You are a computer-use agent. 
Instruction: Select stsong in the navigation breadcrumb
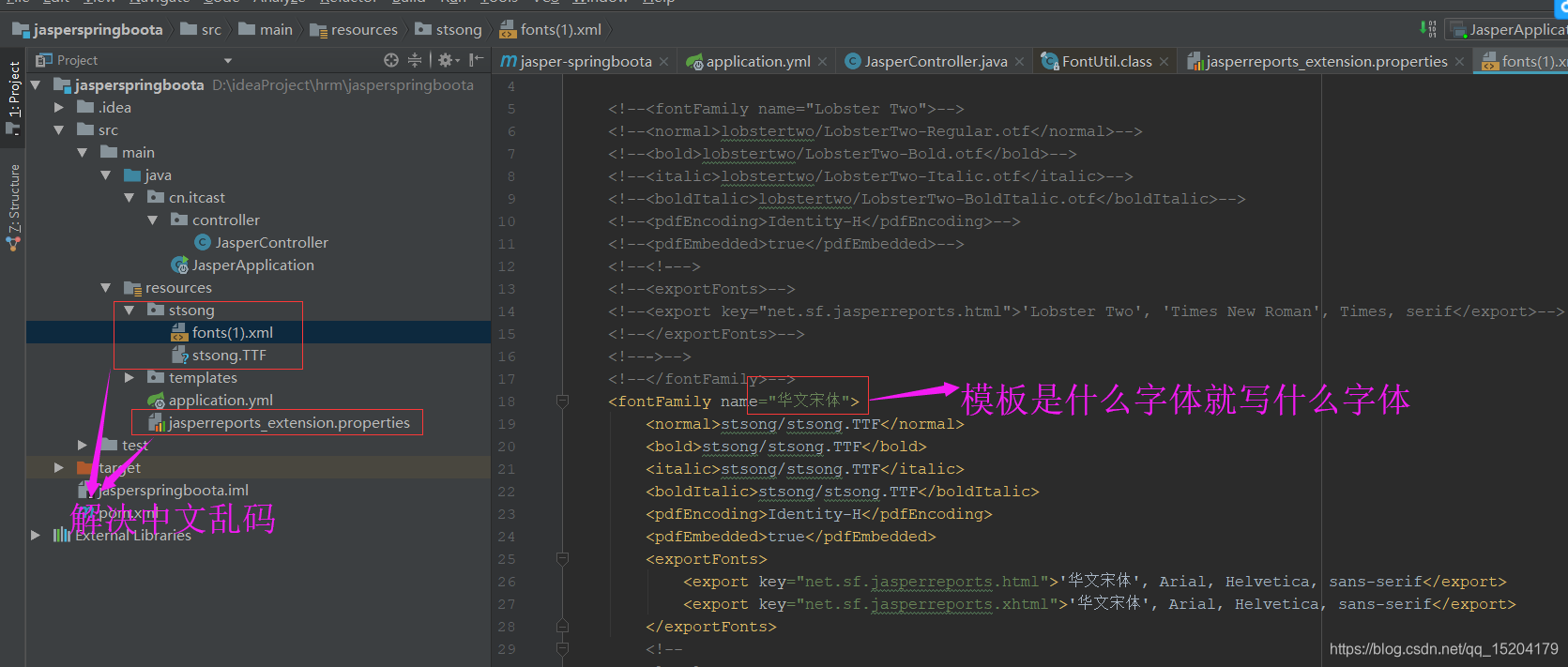click(x=449, y=30)
